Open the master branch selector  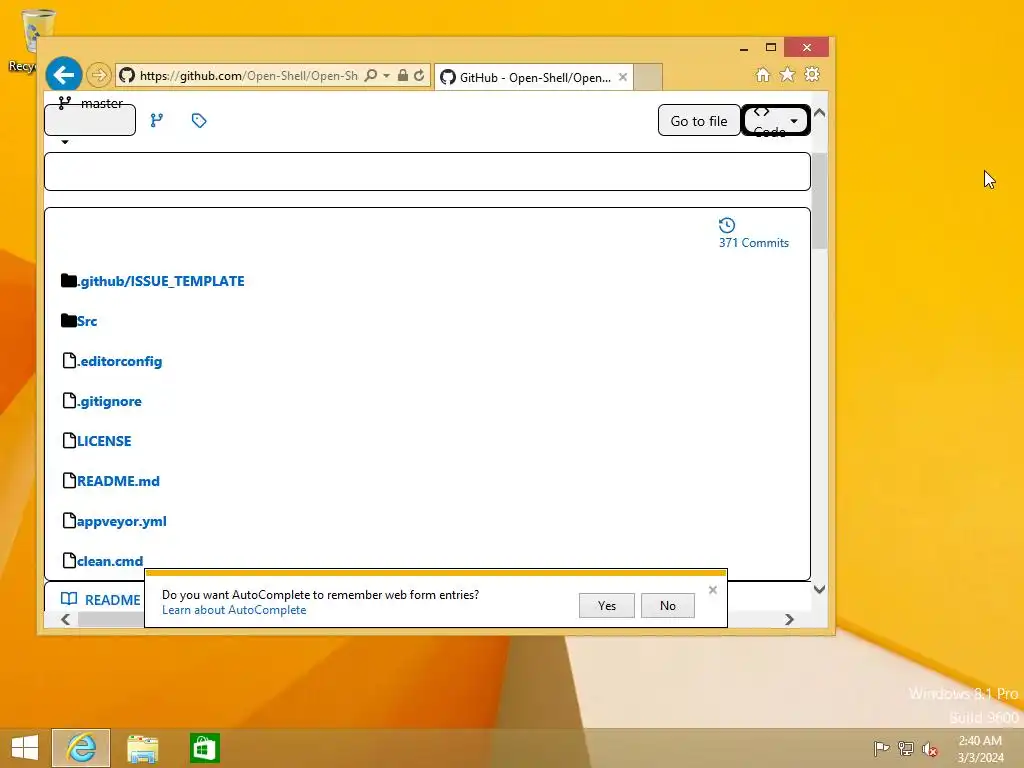pos(90,120)
